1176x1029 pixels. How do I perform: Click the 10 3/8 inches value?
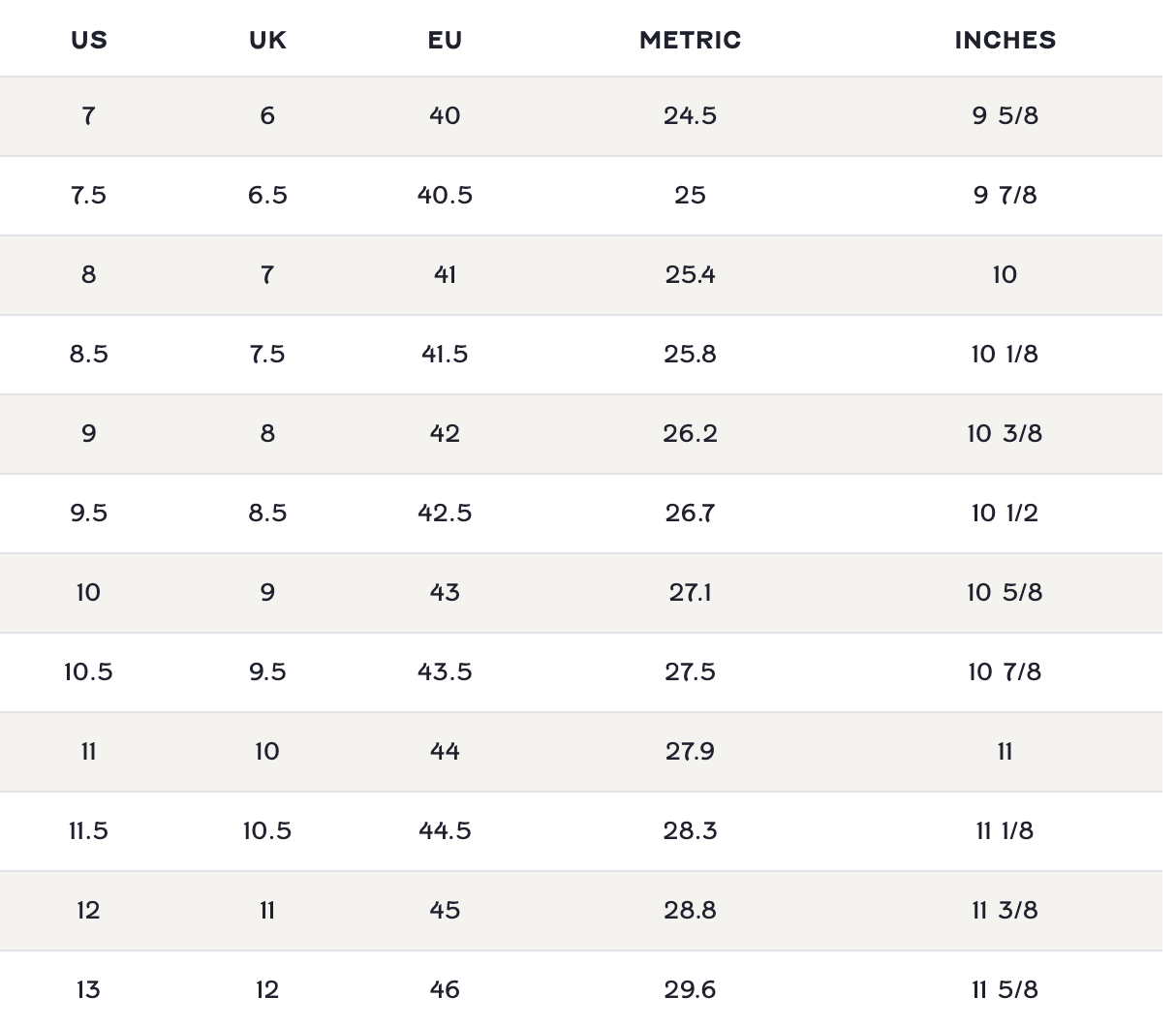click(1005, 434)
